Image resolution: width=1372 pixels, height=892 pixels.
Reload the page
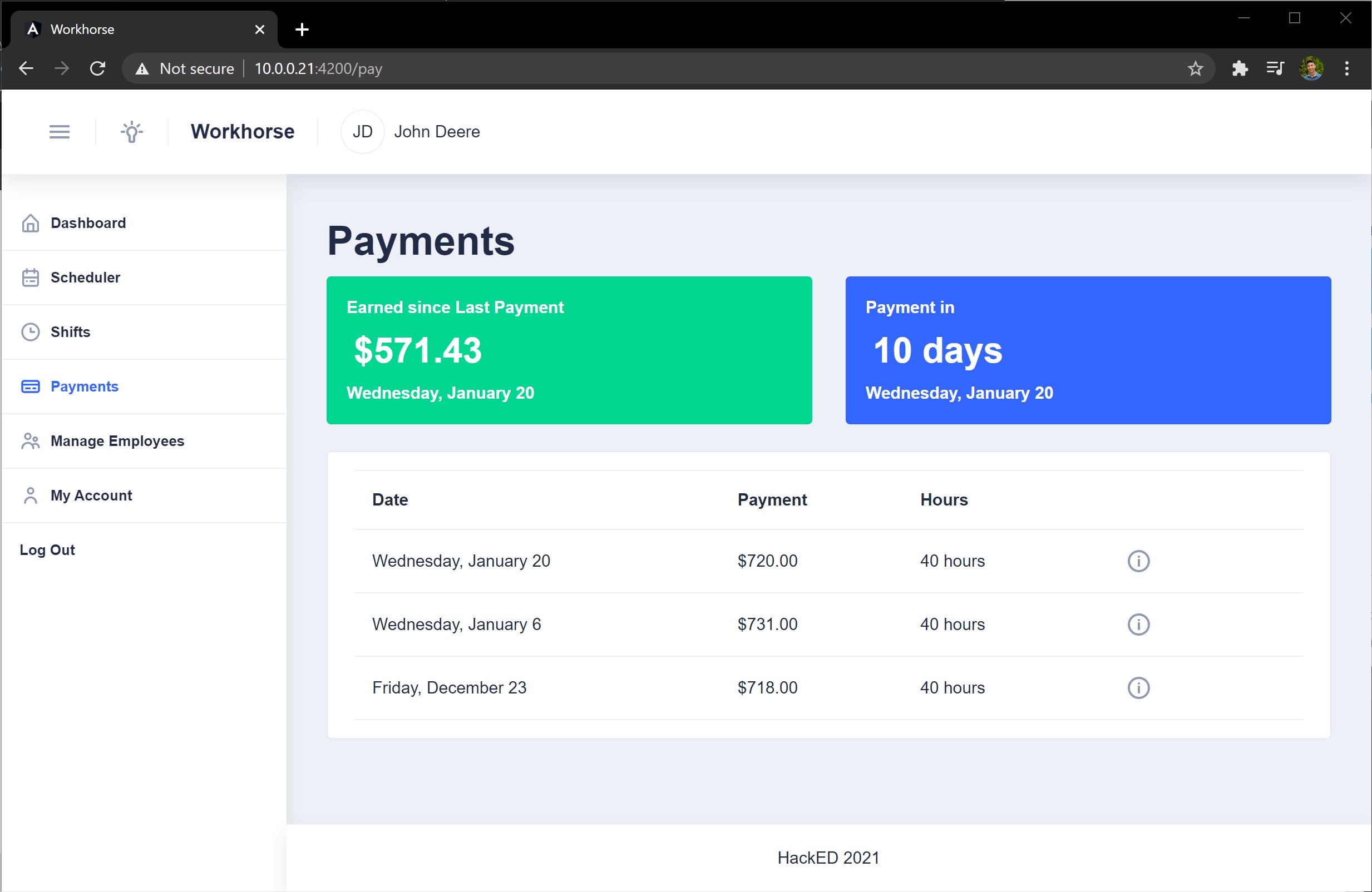point(97,68)
